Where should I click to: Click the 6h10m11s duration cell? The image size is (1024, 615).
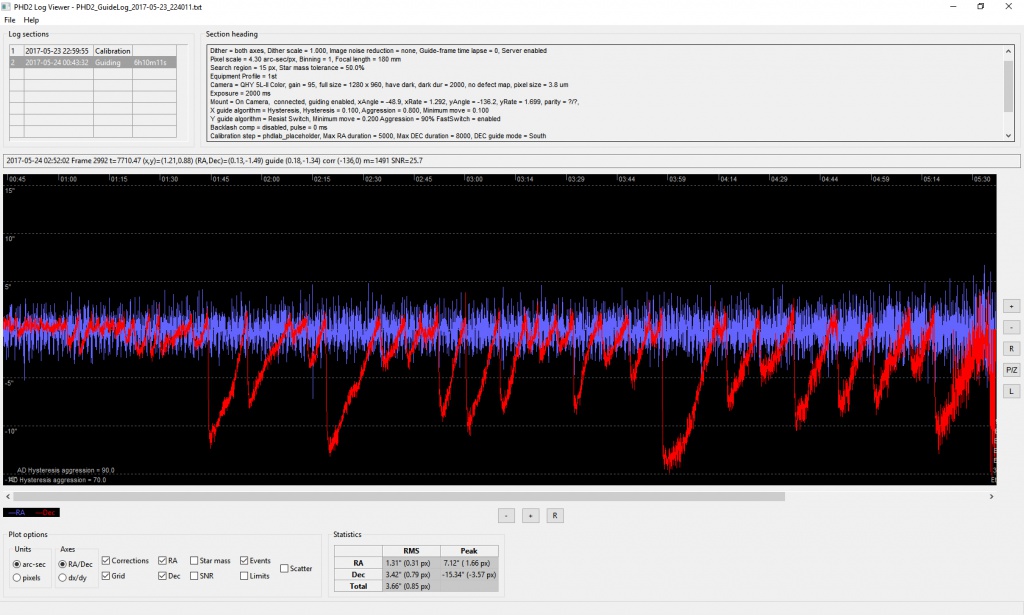coord(154,63)
